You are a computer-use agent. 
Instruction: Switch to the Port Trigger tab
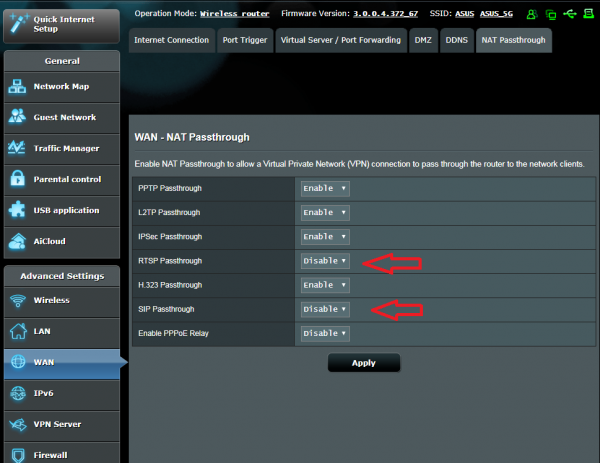coord(244,40)
